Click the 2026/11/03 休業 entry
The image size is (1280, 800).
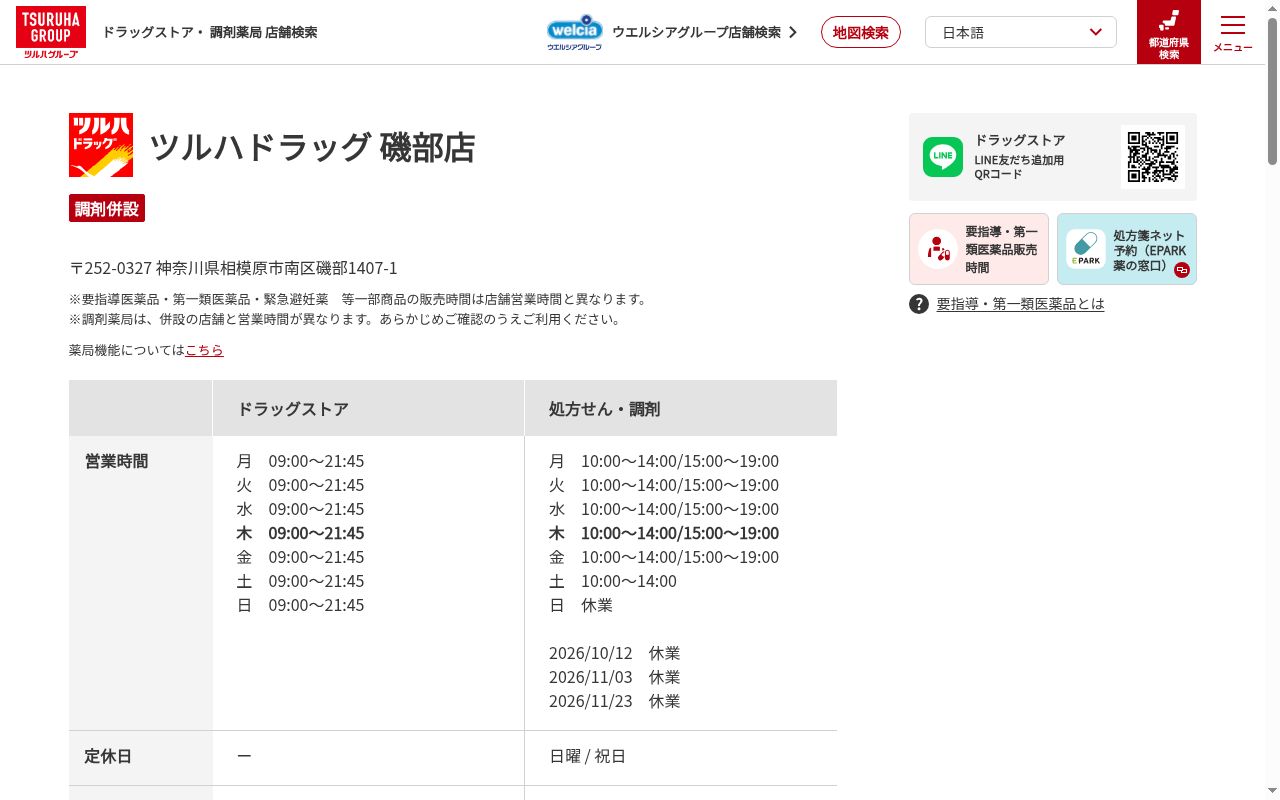614,677
